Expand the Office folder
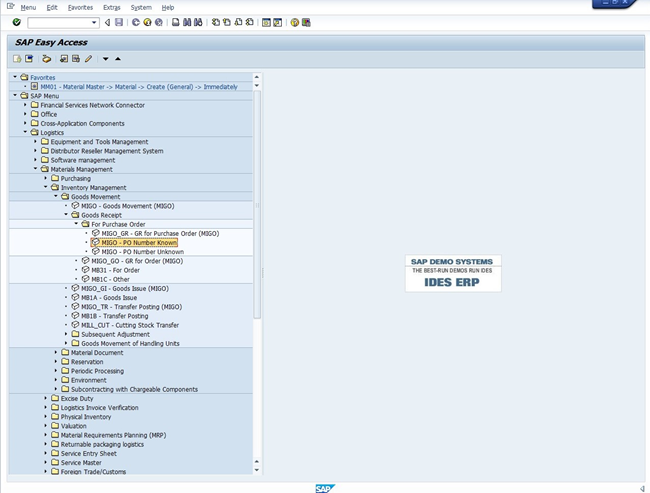The height and width of the screenshot is (493, 650). click(25, 114)
